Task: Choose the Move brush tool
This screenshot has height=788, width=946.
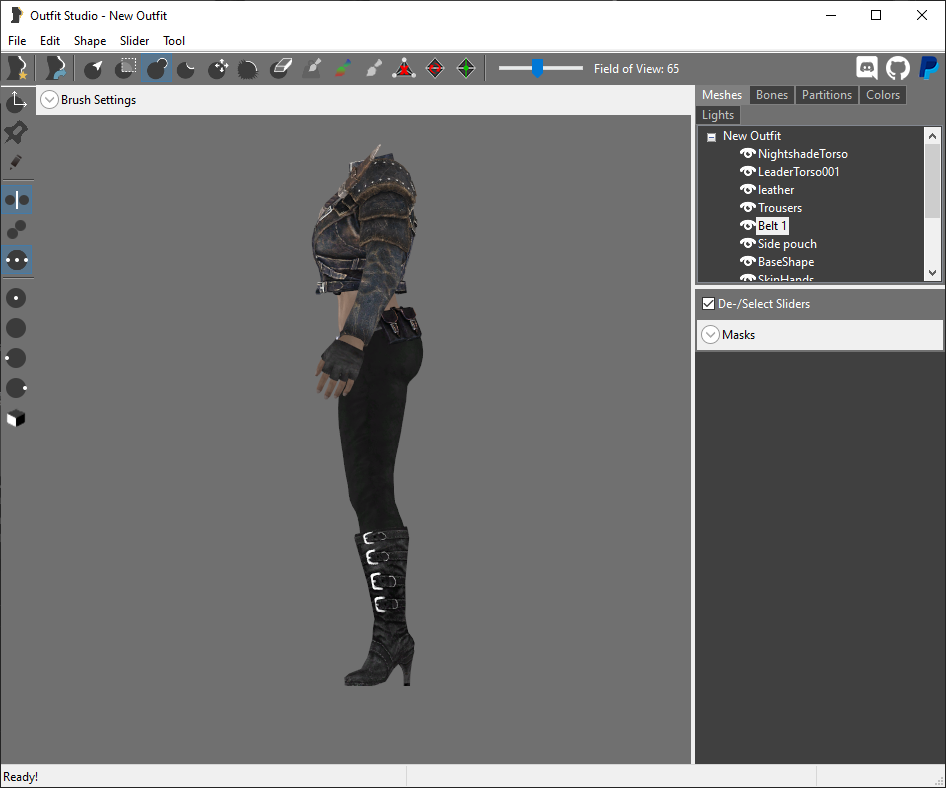Action: point(218,68)
